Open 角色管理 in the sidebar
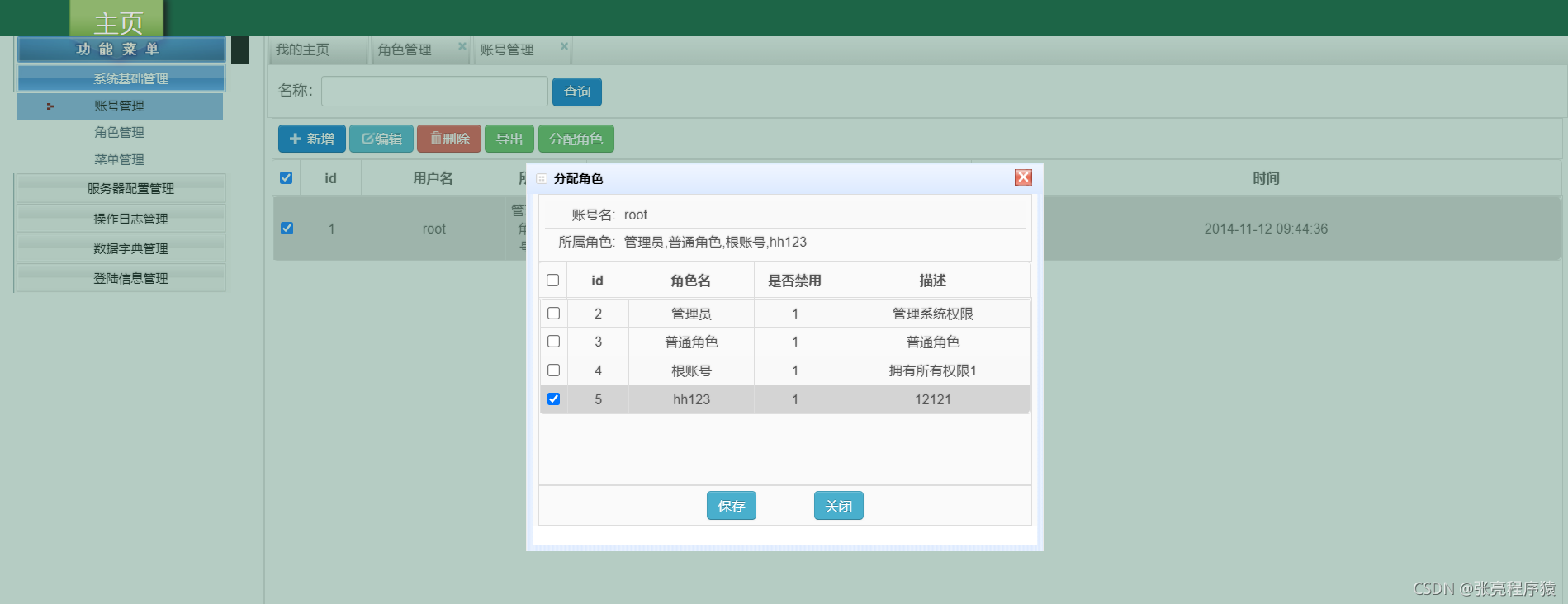Image resolution: width=1568 pixels, height=604 pixels. coord(119,132)
